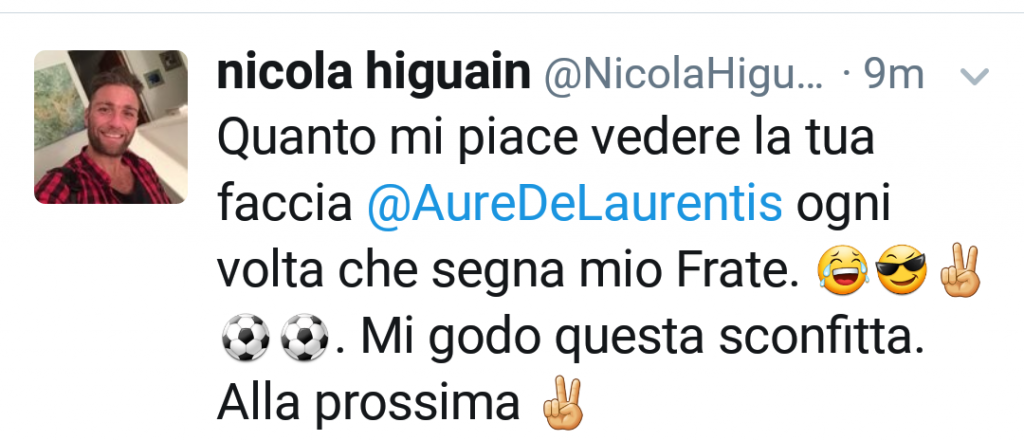Click the first soccer ball emoji
Screen dimensions: 1024x441
(x=246, y=337)
